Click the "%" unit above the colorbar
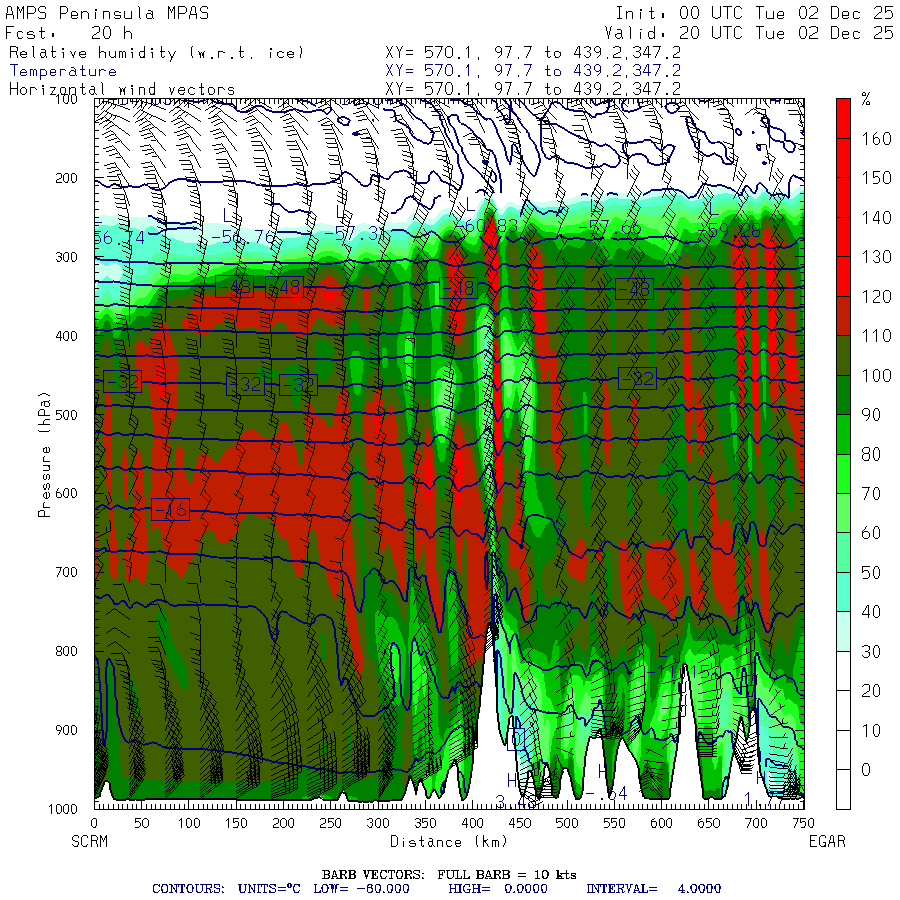This screenshot has width=900, height=900. tap(866, 99)
